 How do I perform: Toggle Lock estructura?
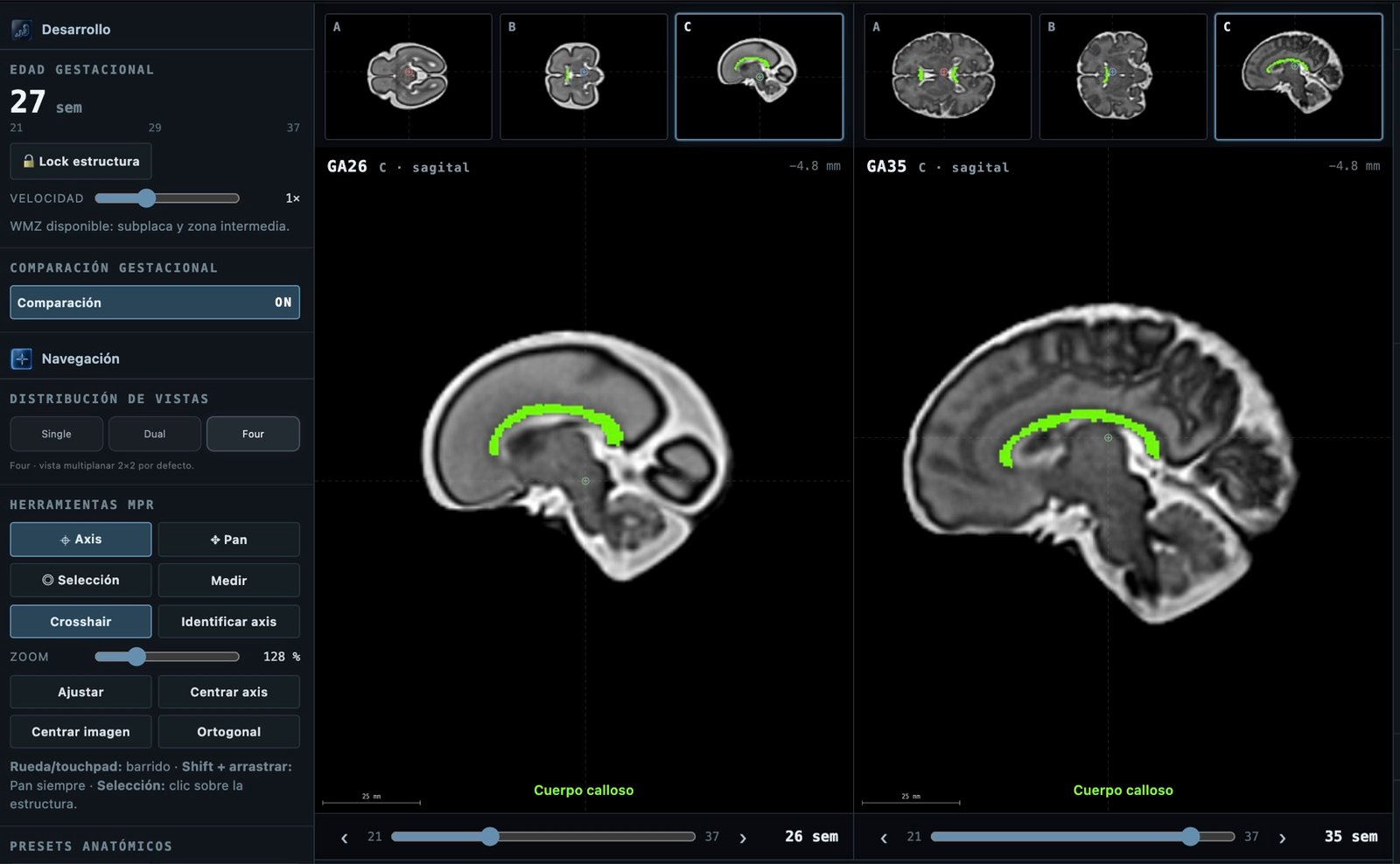[80, 162]
